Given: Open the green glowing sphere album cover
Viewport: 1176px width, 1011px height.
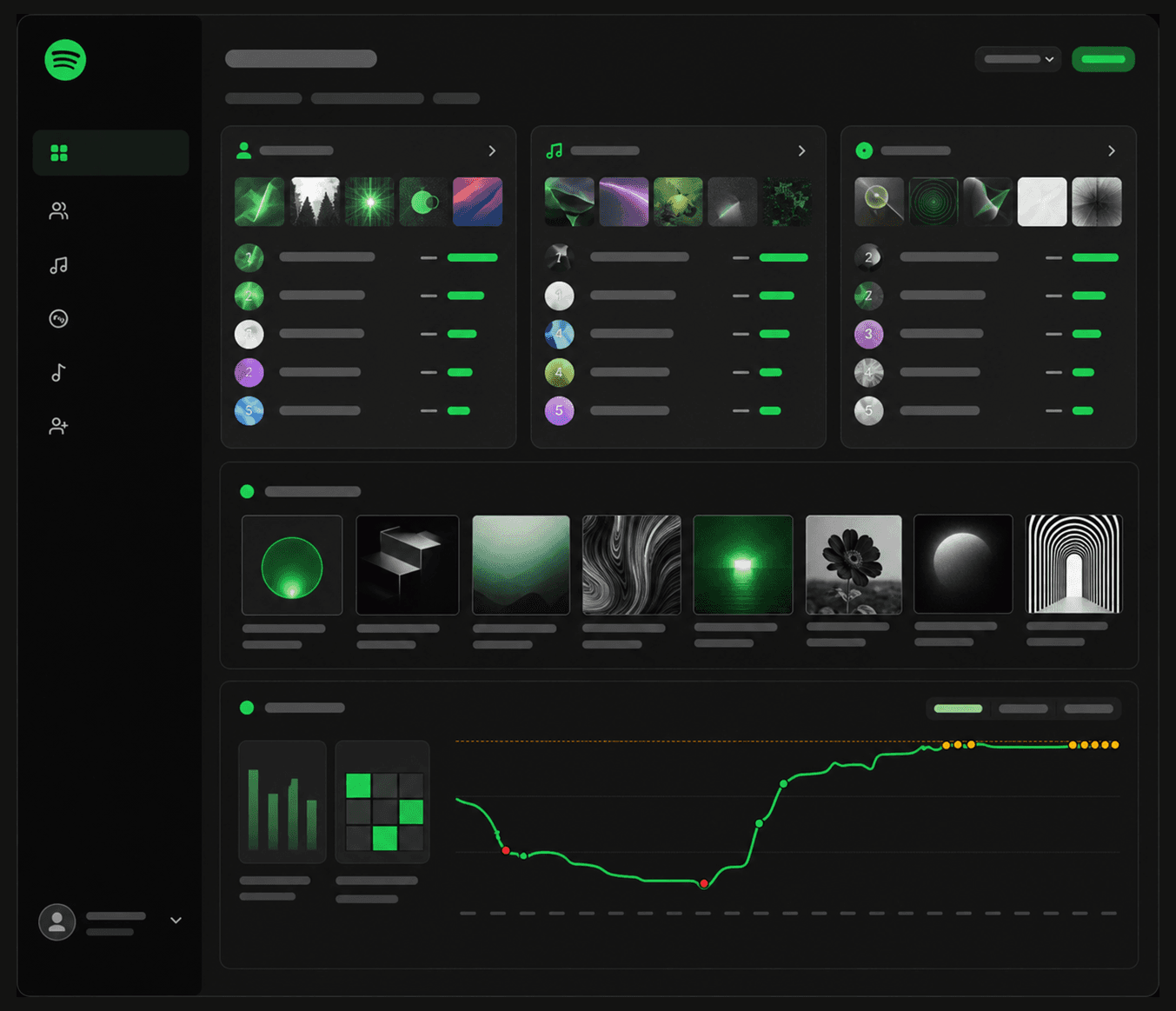Looking at the screenshot, I should pos(292,565).
